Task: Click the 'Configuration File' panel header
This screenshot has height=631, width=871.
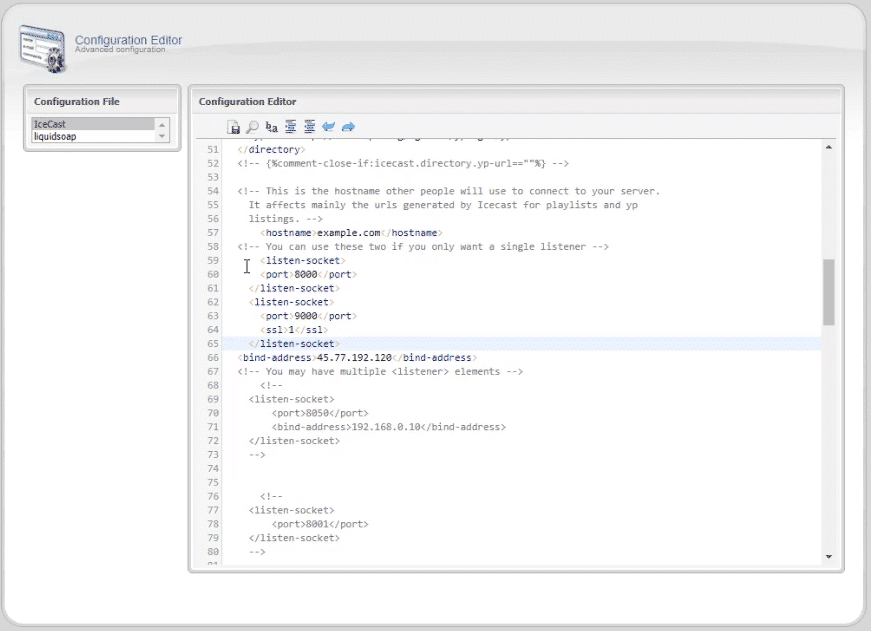Action: (77, 102)
